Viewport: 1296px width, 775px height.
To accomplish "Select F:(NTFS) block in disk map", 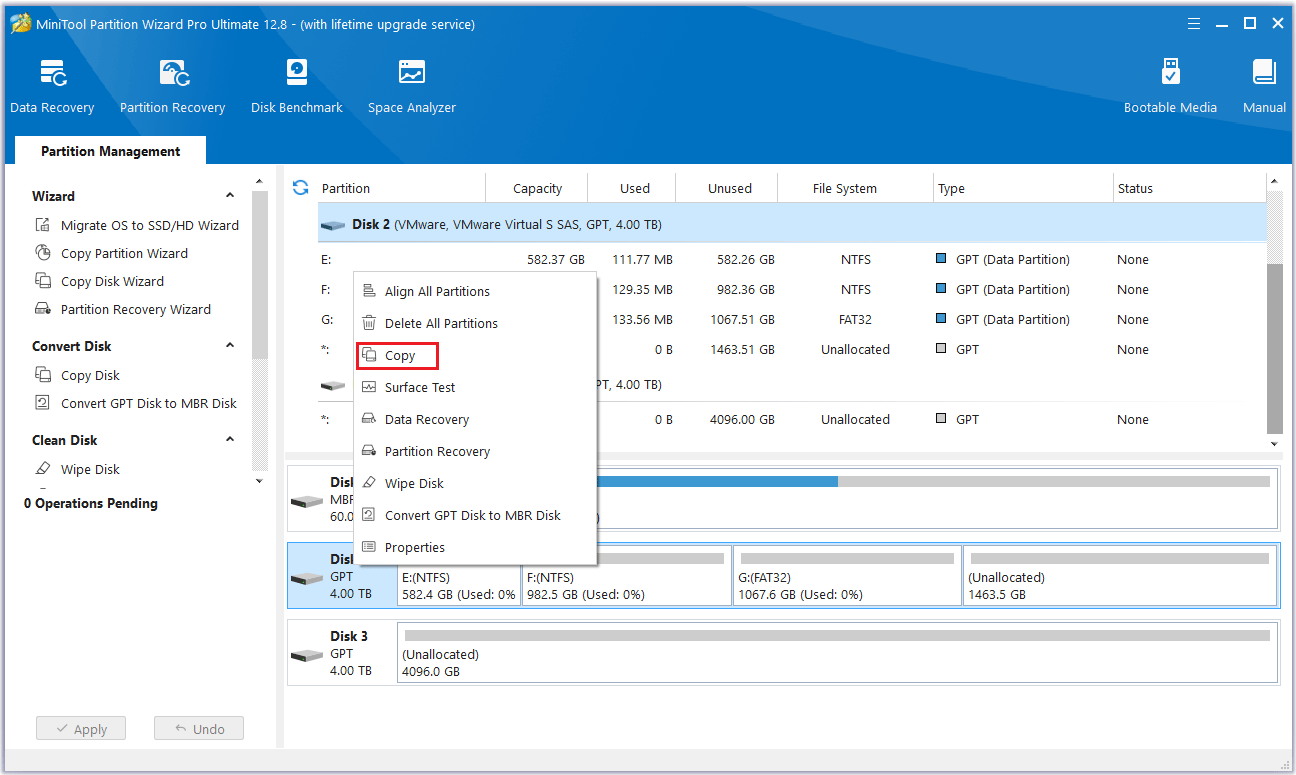I will (626, 575).
